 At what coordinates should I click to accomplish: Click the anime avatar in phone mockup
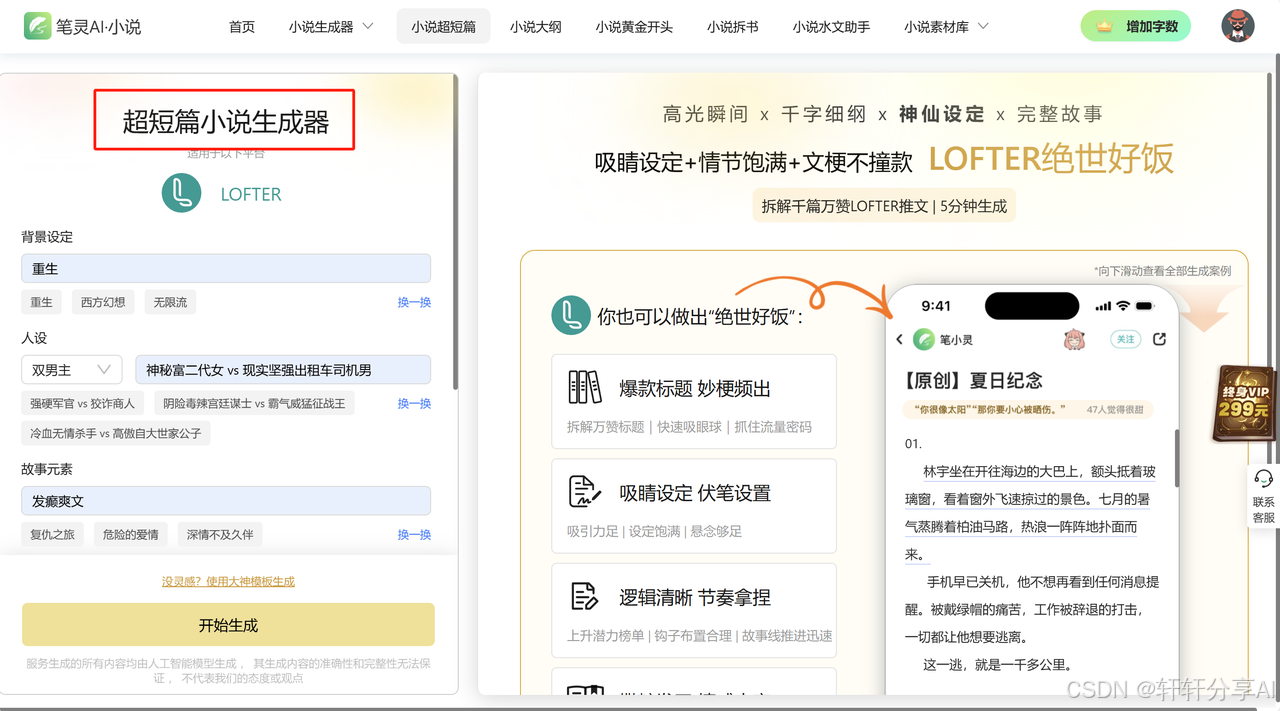(1074, 339)
